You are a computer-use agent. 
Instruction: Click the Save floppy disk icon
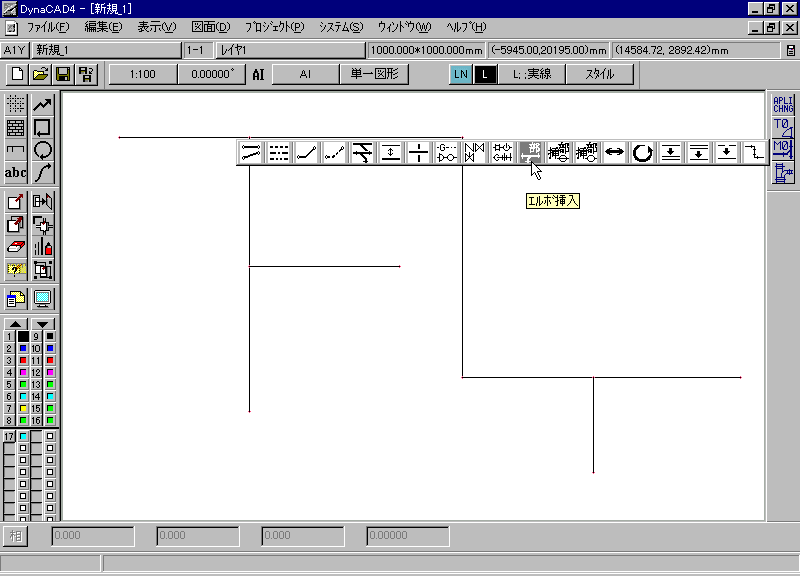click(x=62, y=74)
